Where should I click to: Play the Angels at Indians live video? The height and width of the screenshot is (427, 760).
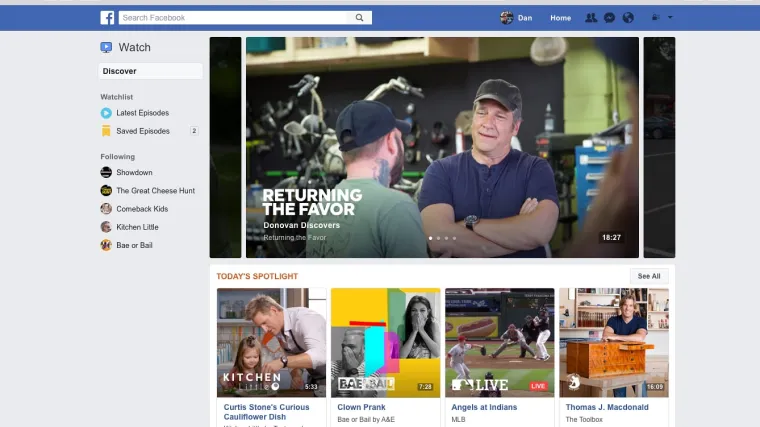click(x=499, y=342)
